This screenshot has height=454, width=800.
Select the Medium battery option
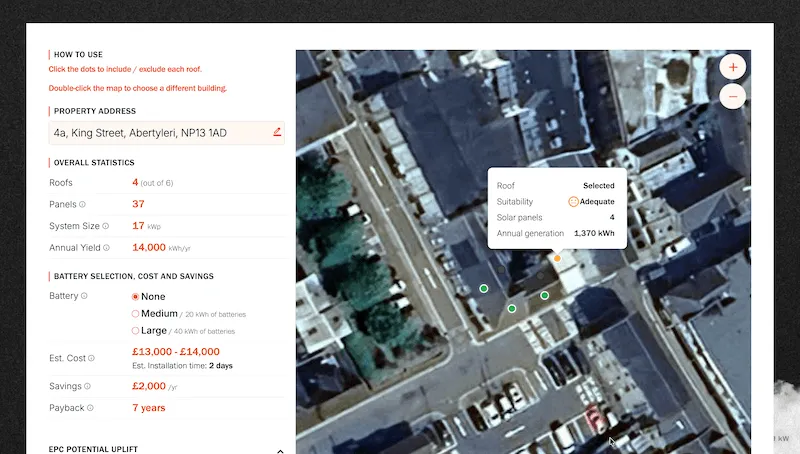pos(135,314)
